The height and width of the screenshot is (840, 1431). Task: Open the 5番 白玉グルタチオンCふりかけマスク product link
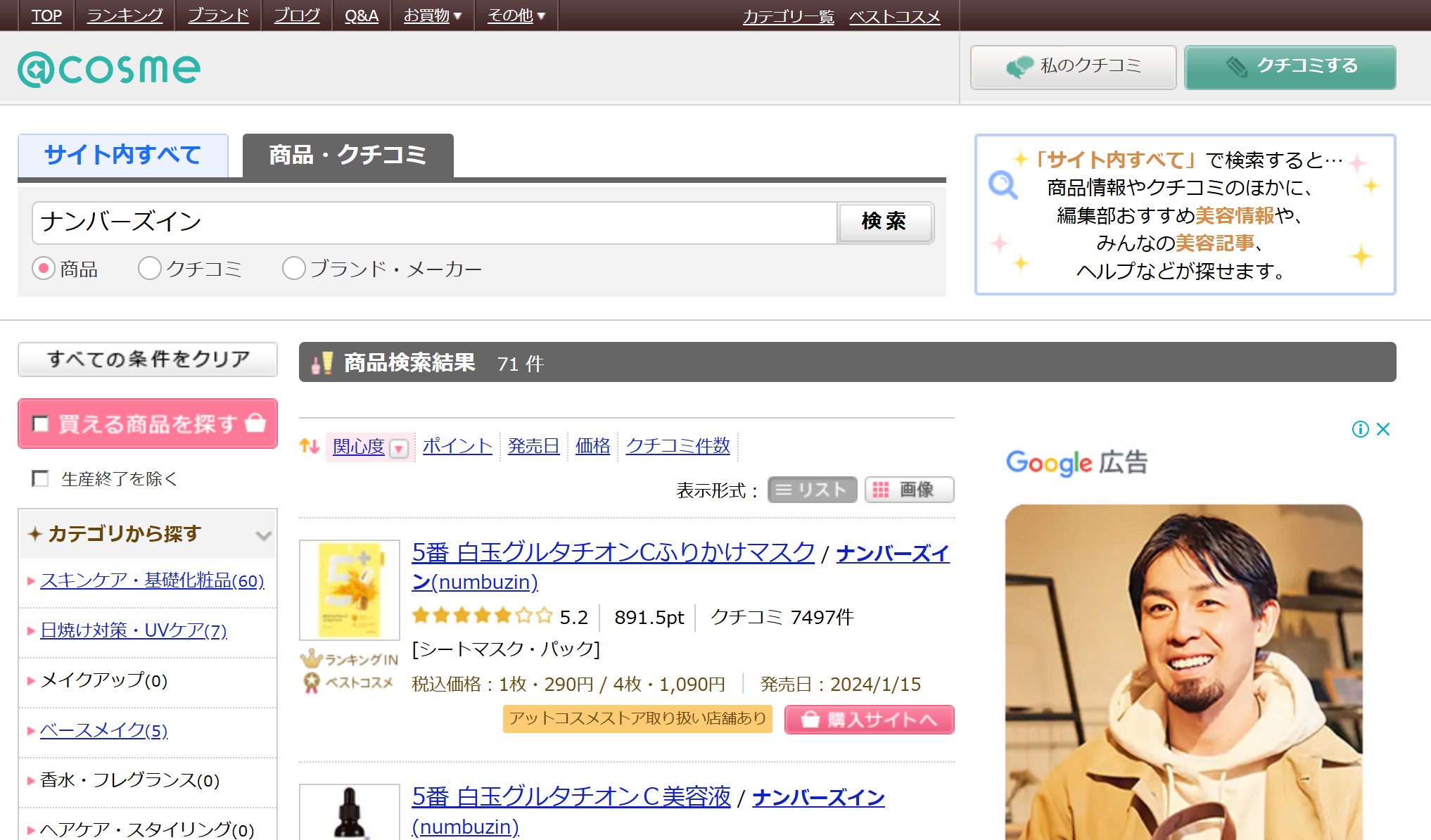pos(613,552)
